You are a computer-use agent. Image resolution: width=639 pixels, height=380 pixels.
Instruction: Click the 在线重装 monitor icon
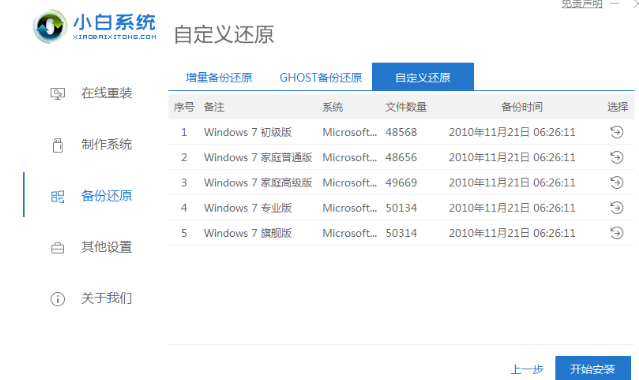pyautogui.click(x=57, y=94)
